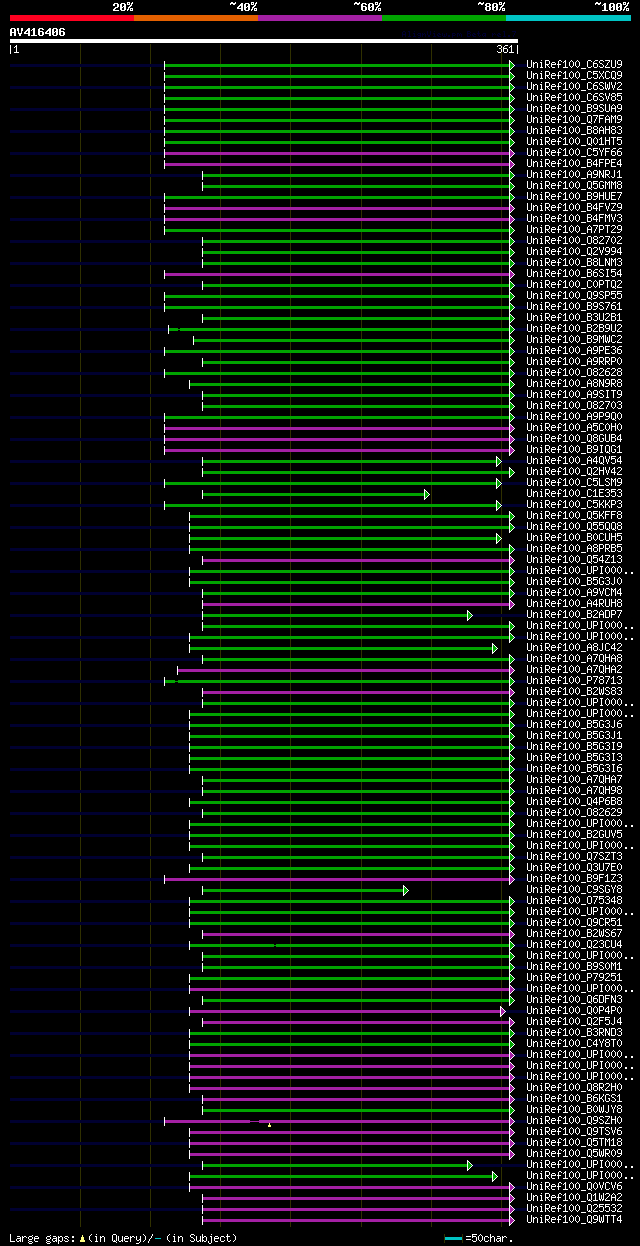Open hit UniRef100_B2GUV5

pyautogui.click(x=574, y=835)
